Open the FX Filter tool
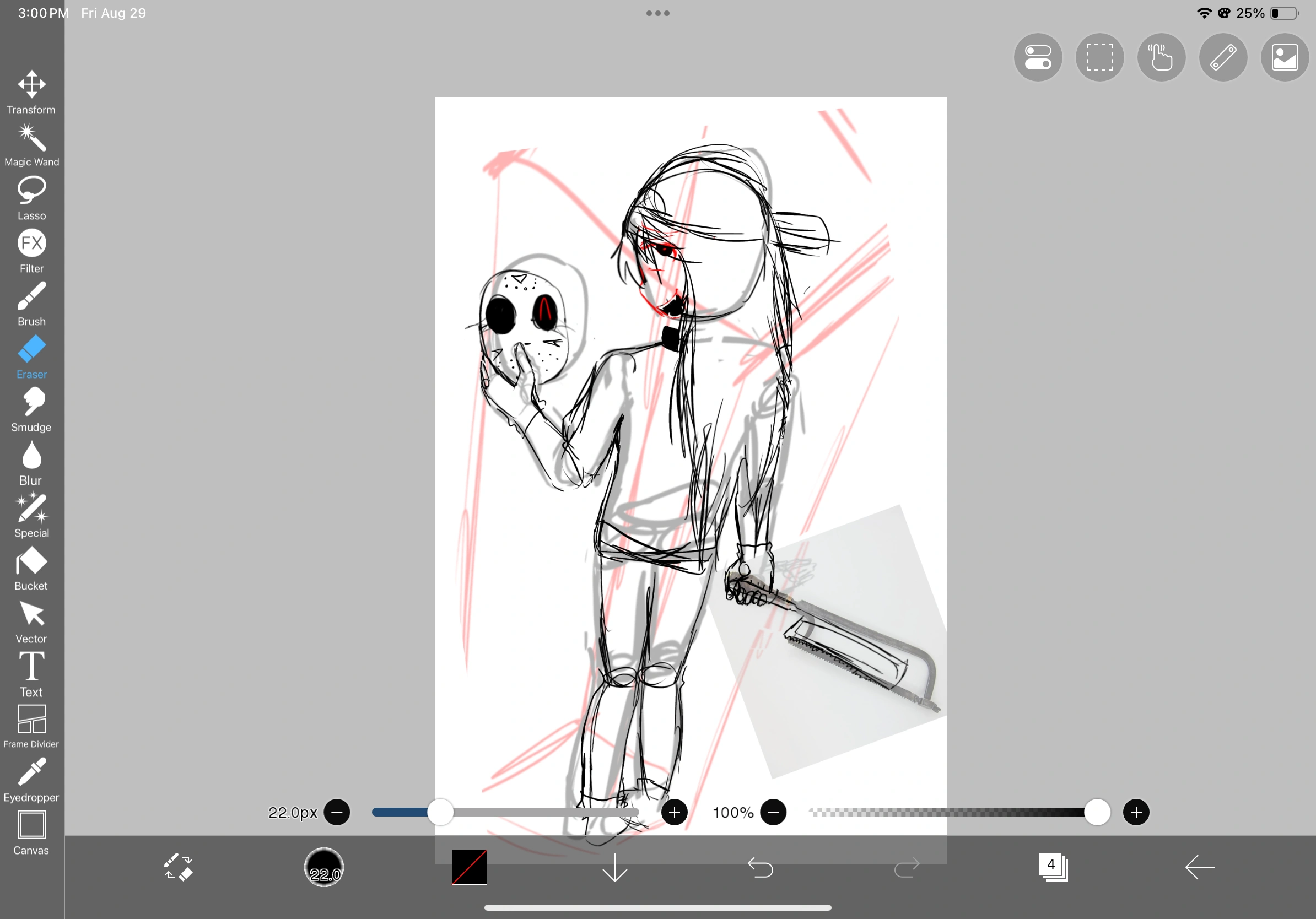Screen dimensions: 1316x919 pyautogui.click(x=31, y=250)
